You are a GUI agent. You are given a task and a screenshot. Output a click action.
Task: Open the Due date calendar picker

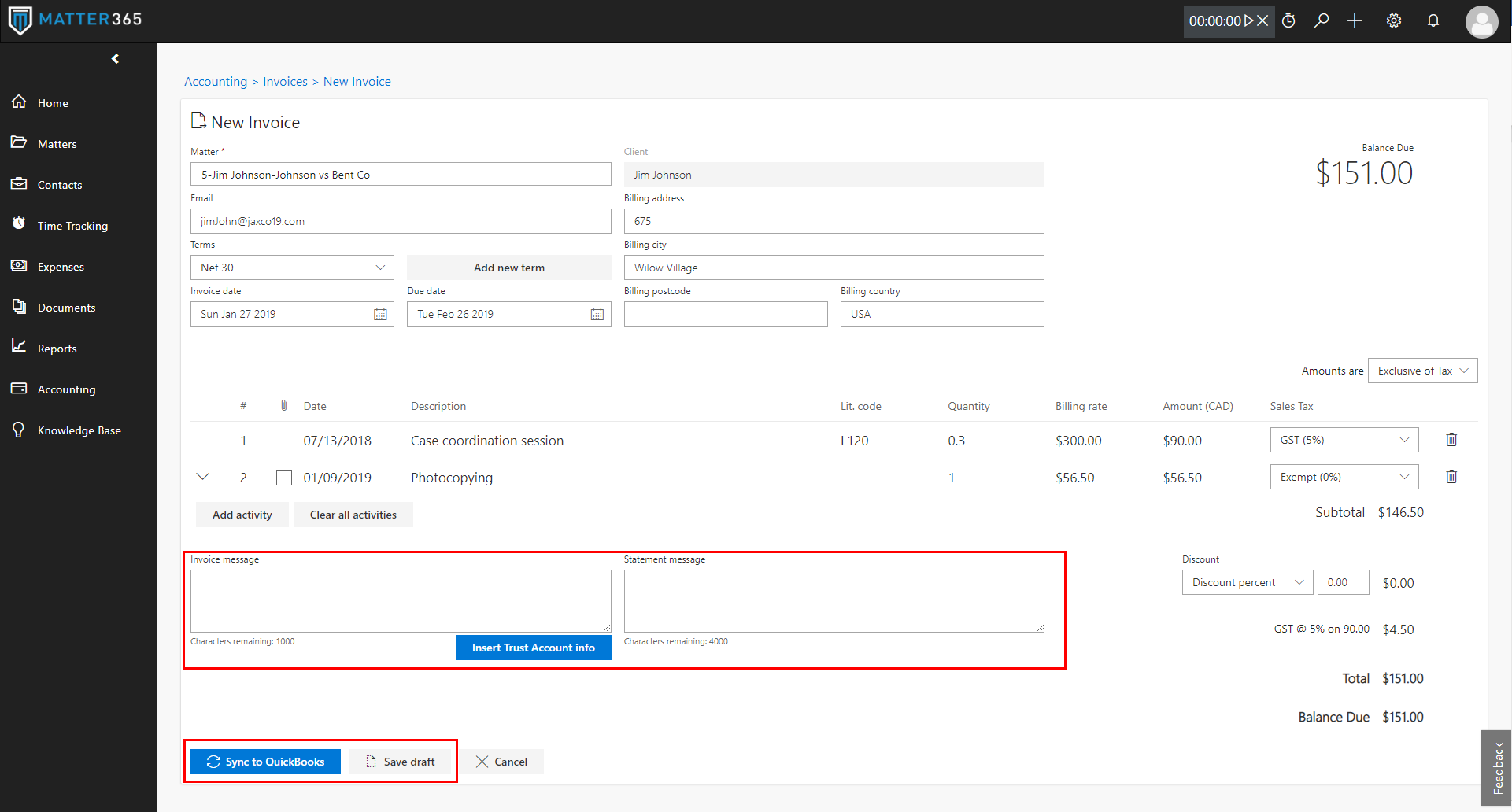(597, 314)
